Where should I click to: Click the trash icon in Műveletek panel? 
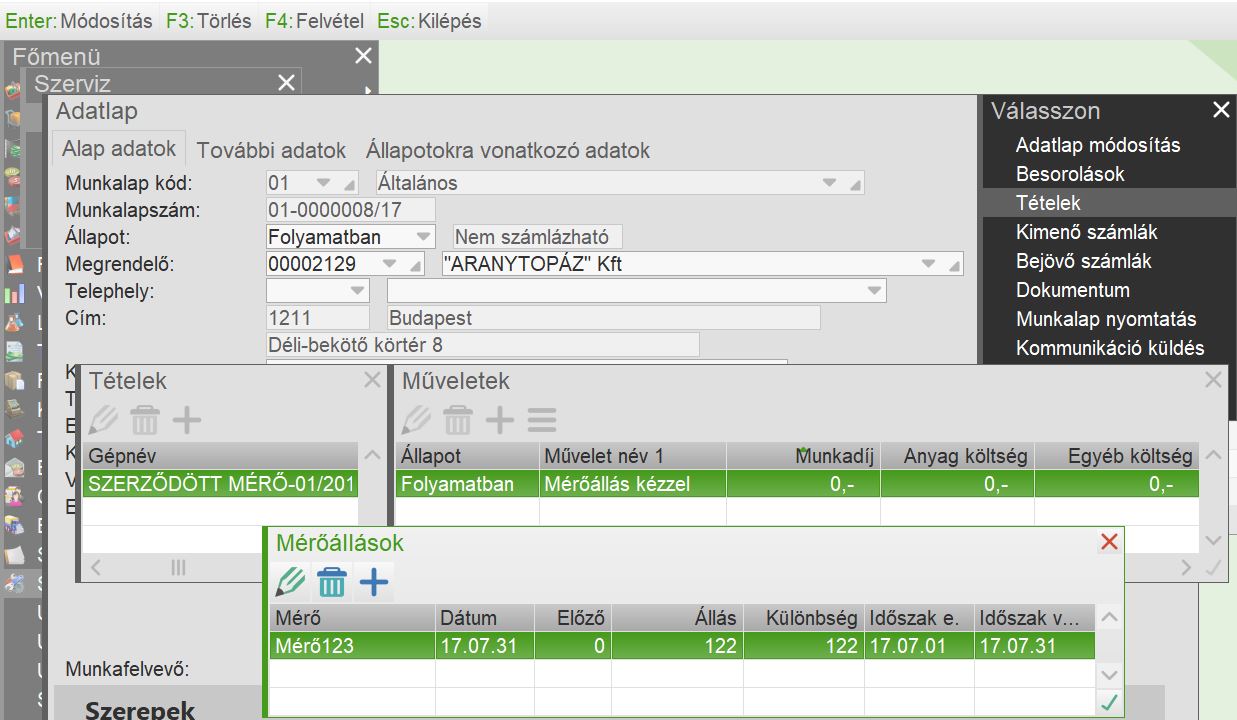(457, 420)
